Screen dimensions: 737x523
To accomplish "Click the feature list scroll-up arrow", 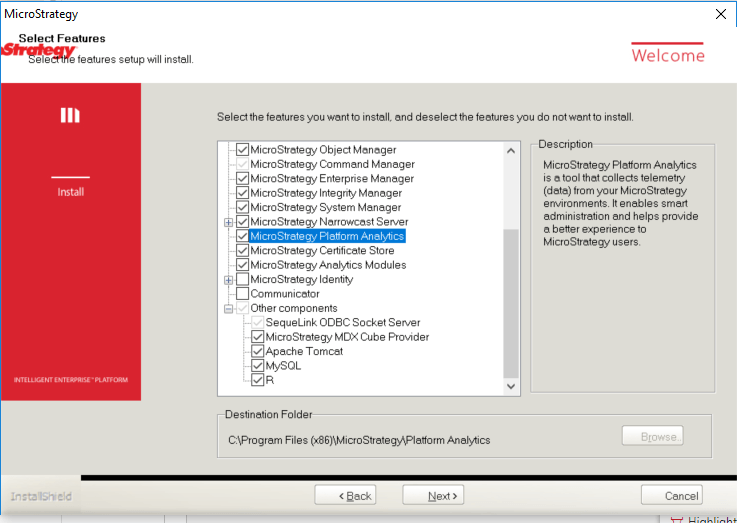I will pyautogui.click(x=511, y=151).
